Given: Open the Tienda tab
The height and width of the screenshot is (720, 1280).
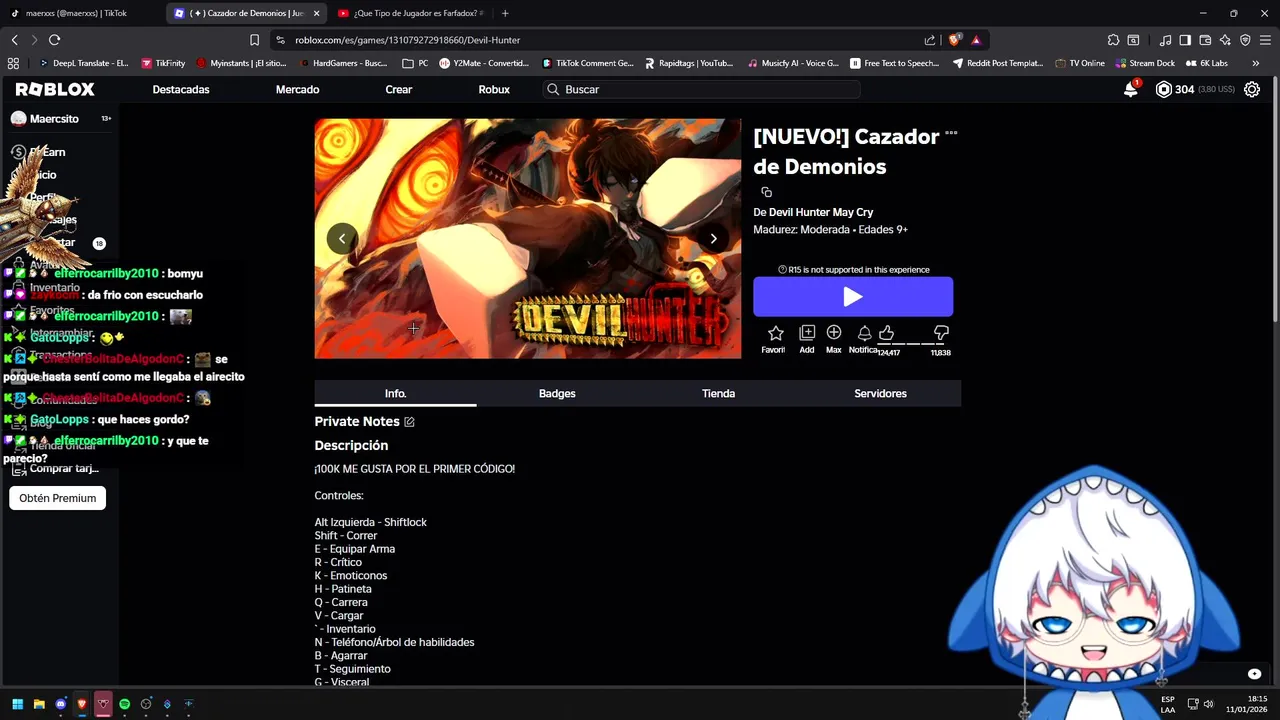Looking at the screenshot, I should [718, 393].
